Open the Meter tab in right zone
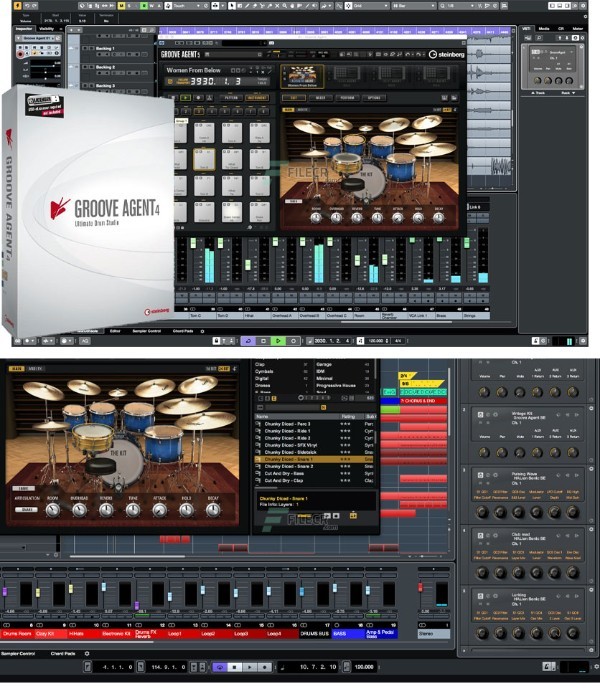This screenshot has height=694, width=600. click(577, 28)
